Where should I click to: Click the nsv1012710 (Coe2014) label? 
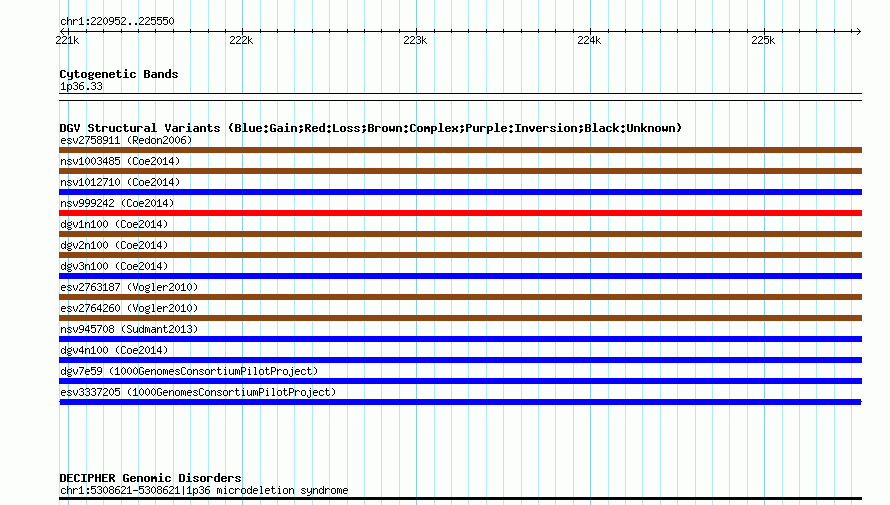coord(120,182)
